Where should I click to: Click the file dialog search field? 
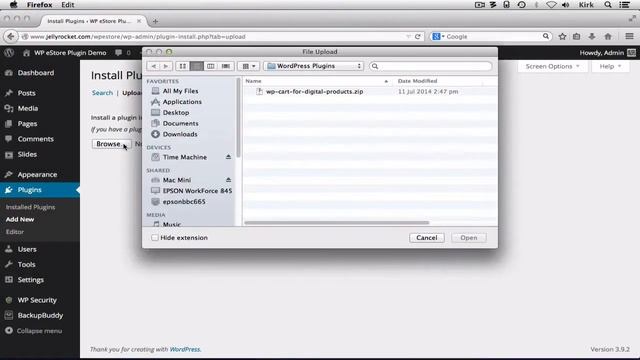click(430, 66)
